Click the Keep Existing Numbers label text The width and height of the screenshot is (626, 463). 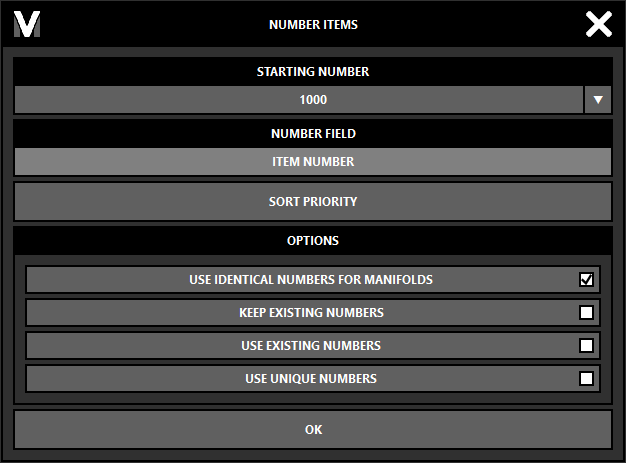[x=311, y=313]
